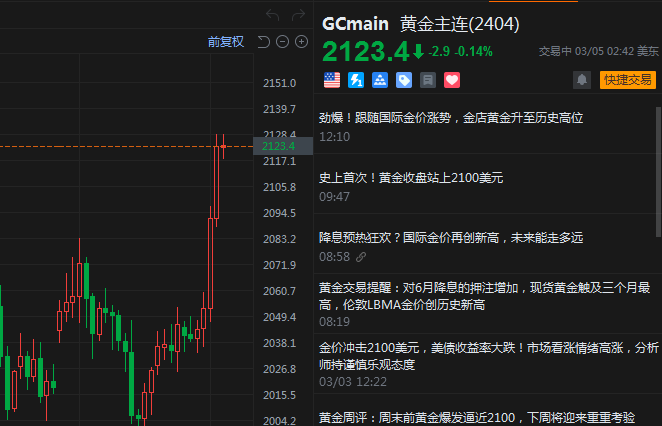Click the GCmain ticker symbol
Image resolution: width=662 pixels, height=426 pixels.
click(x=355, y=24)
